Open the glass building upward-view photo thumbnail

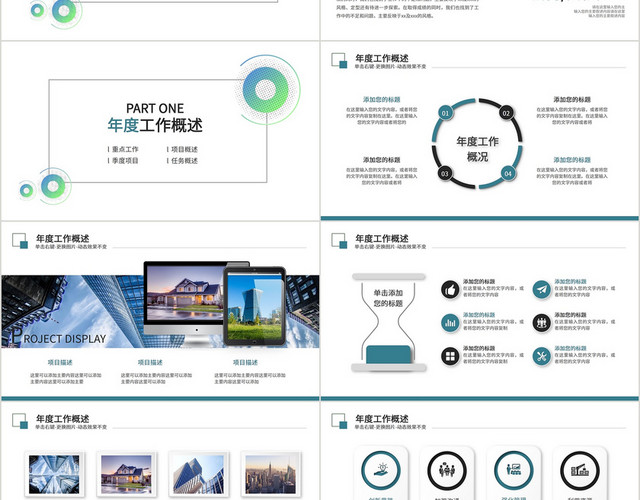coord(54,474)
